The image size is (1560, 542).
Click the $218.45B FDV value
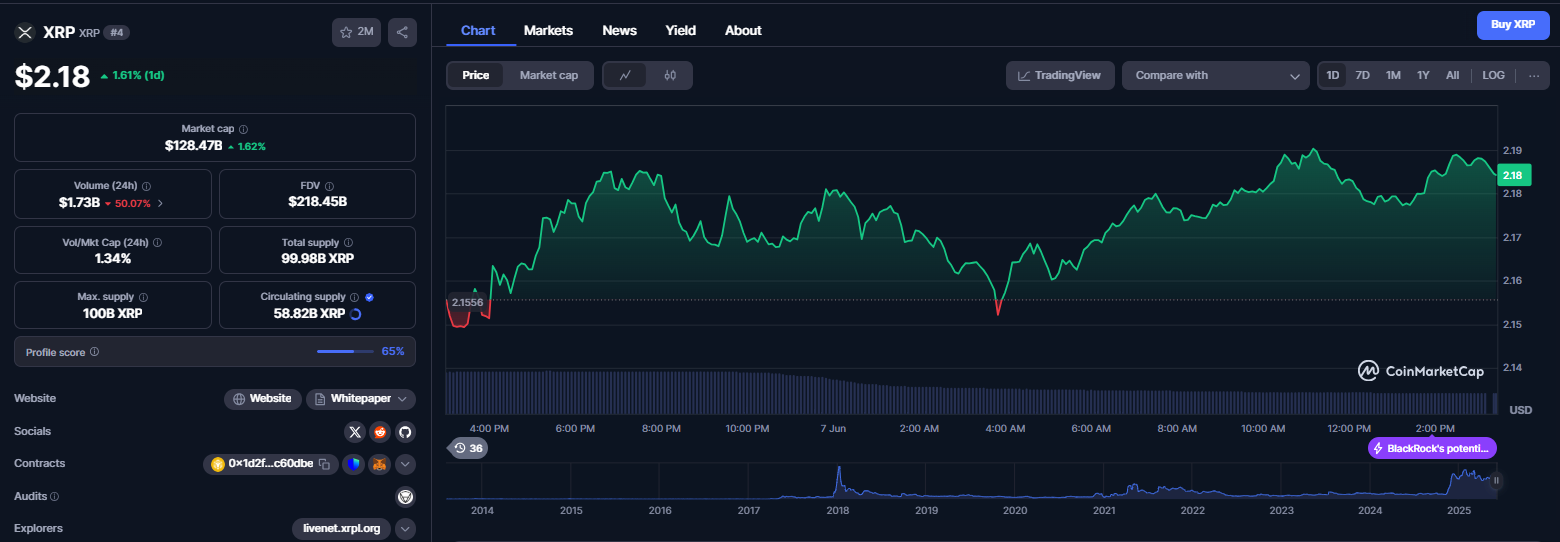(x=317, y=202)
